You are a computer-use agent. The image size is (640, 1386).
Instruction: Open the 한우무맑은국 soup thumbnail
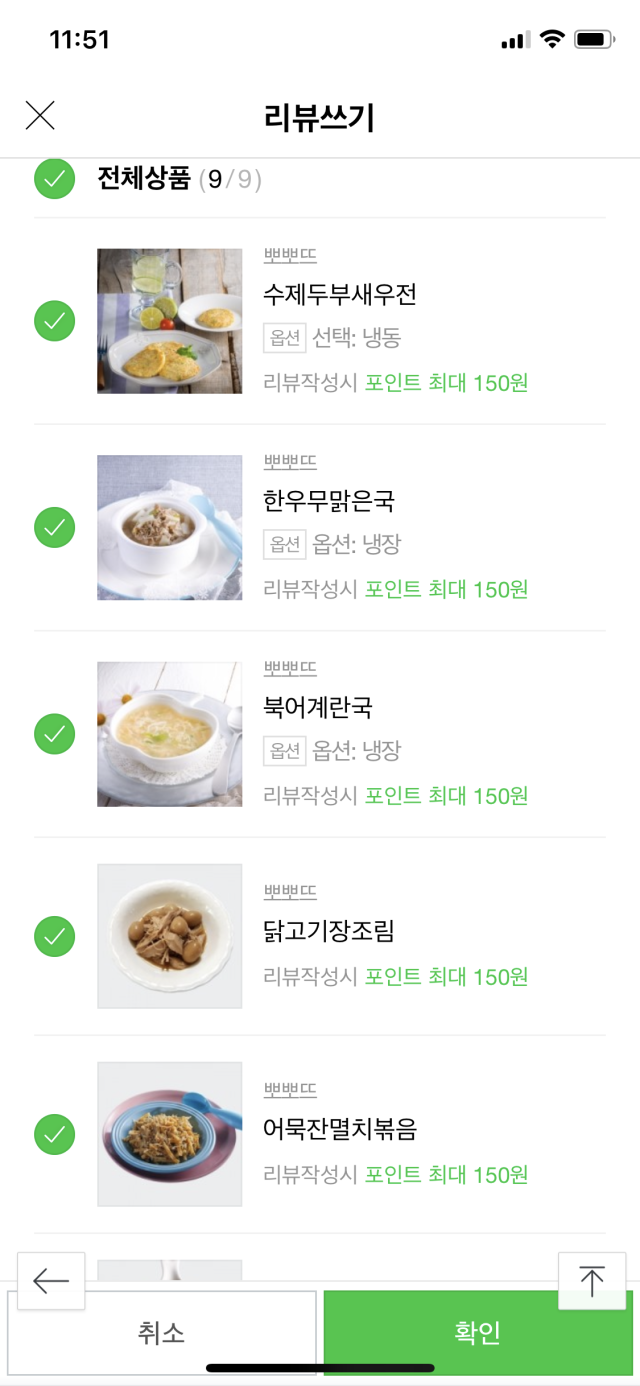pyautogui.click(x=169, y=527)
